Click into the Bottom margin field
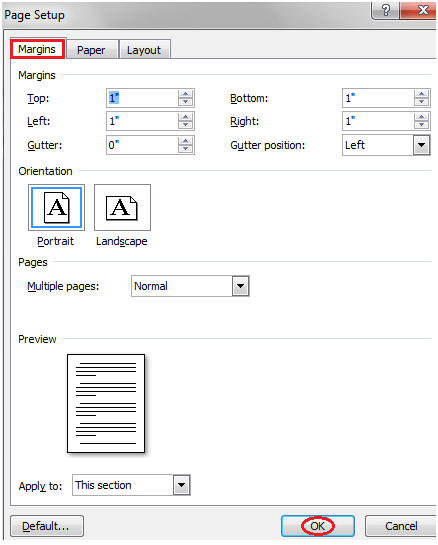Viewport: 438px width, 545px height. 378,98
